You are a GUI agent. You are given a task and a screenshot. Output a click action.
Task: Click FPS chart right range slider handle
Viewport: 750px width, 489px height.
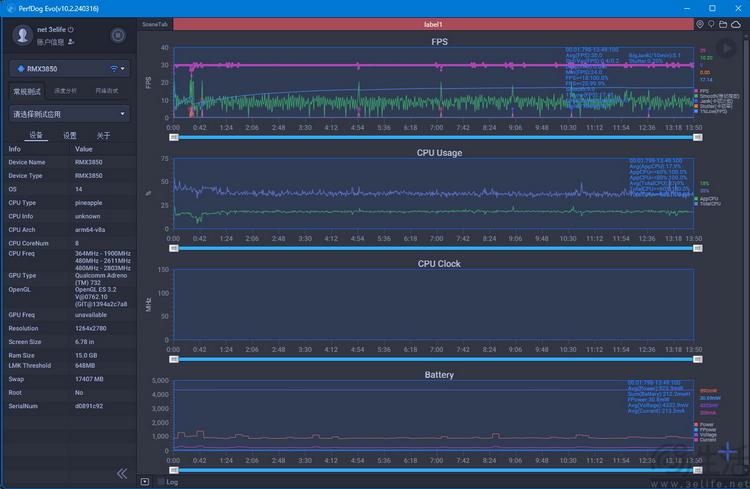(x=698, y=137)
